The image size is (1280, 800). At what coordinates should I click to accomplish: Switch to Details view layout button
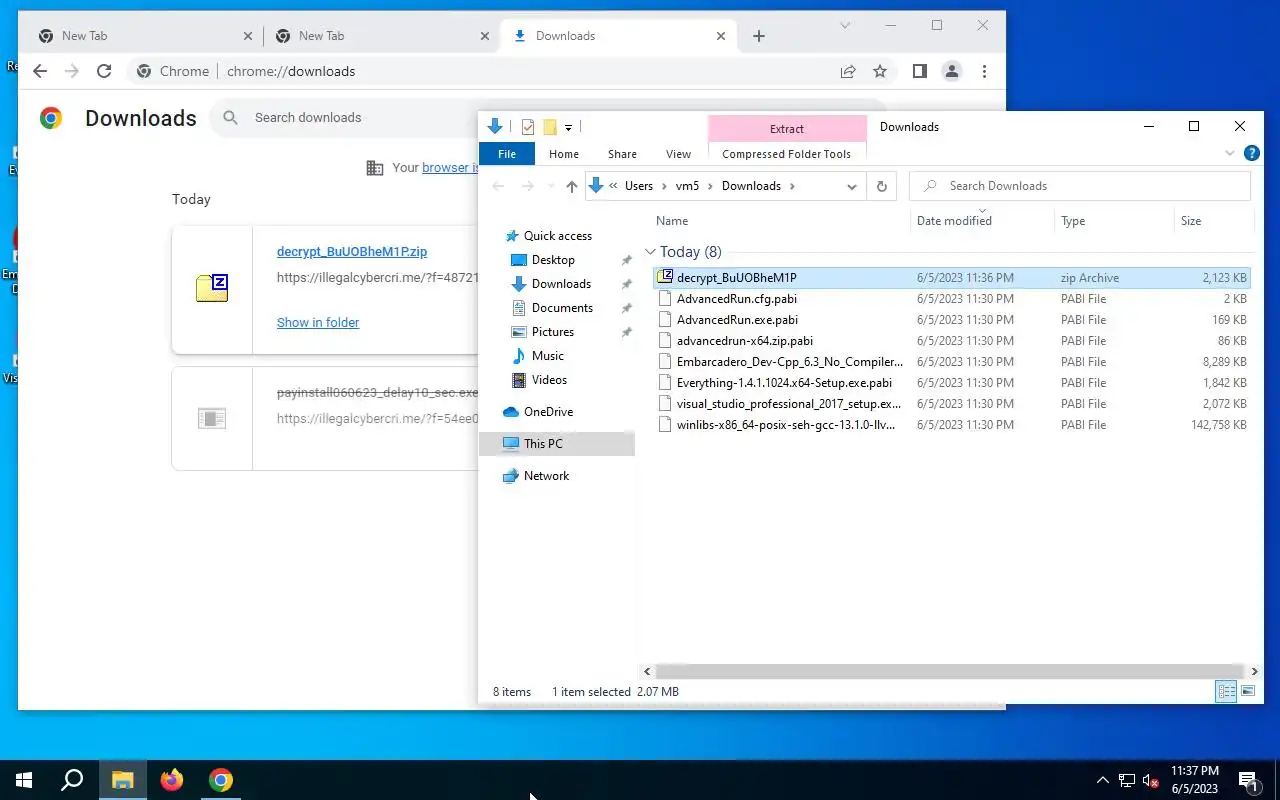click(1226, 691)
